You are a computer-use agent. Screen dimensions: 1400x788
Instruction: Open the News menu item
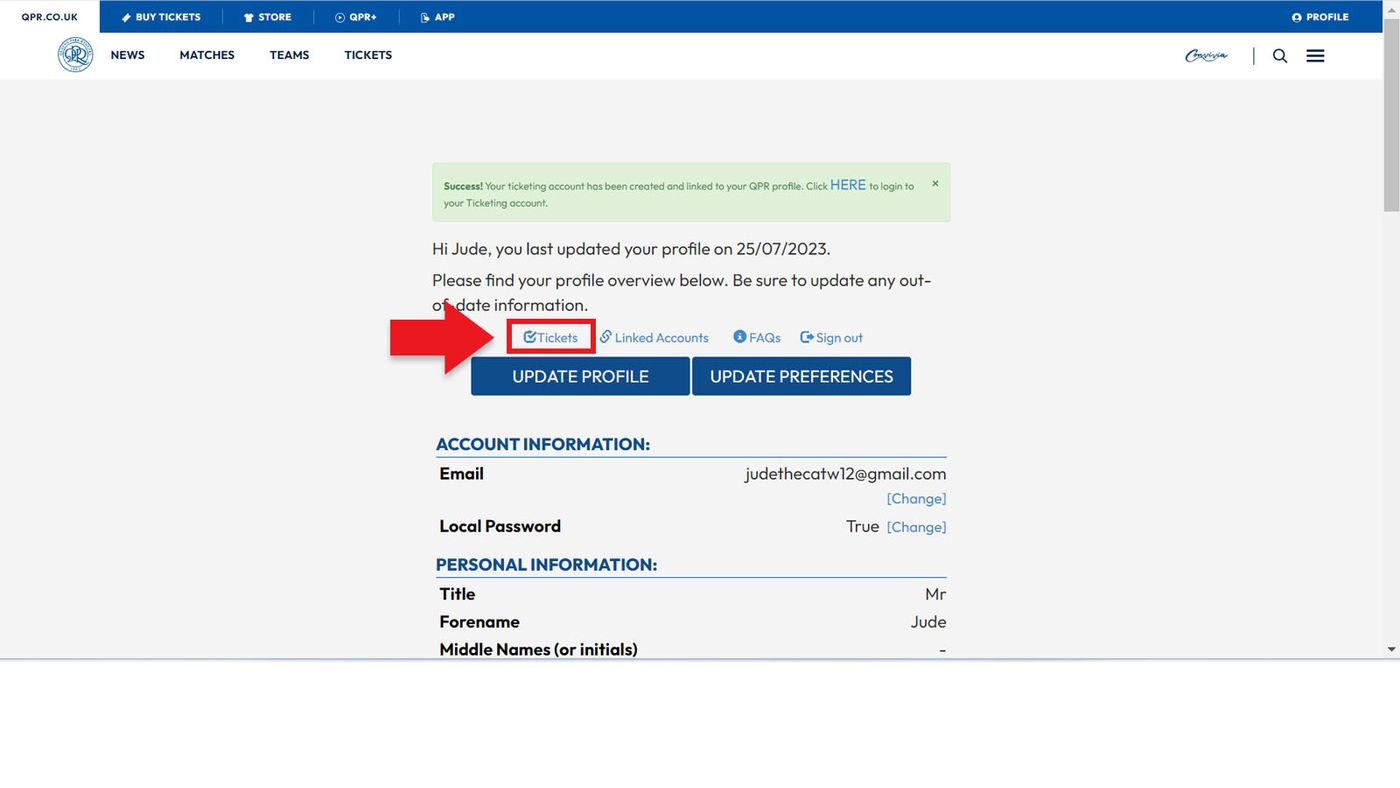[127, 55]
